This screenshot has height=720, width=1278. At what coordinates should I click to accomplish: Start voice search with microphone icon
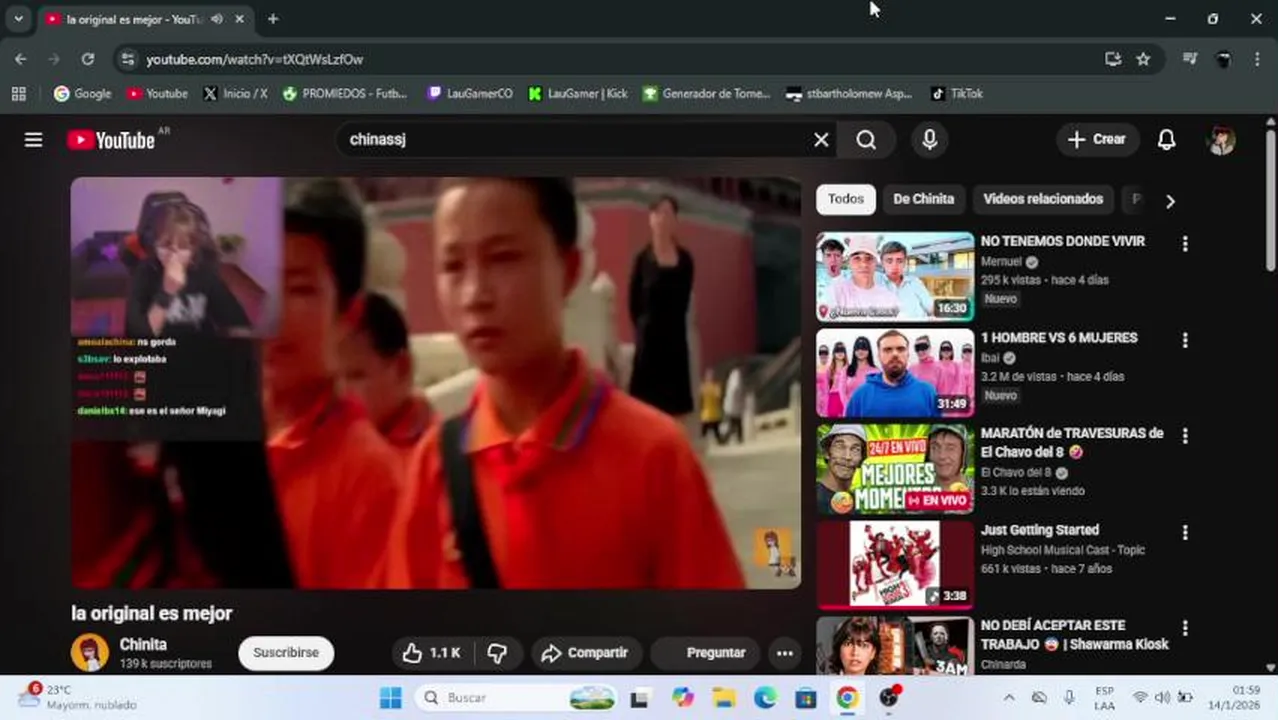929,140
